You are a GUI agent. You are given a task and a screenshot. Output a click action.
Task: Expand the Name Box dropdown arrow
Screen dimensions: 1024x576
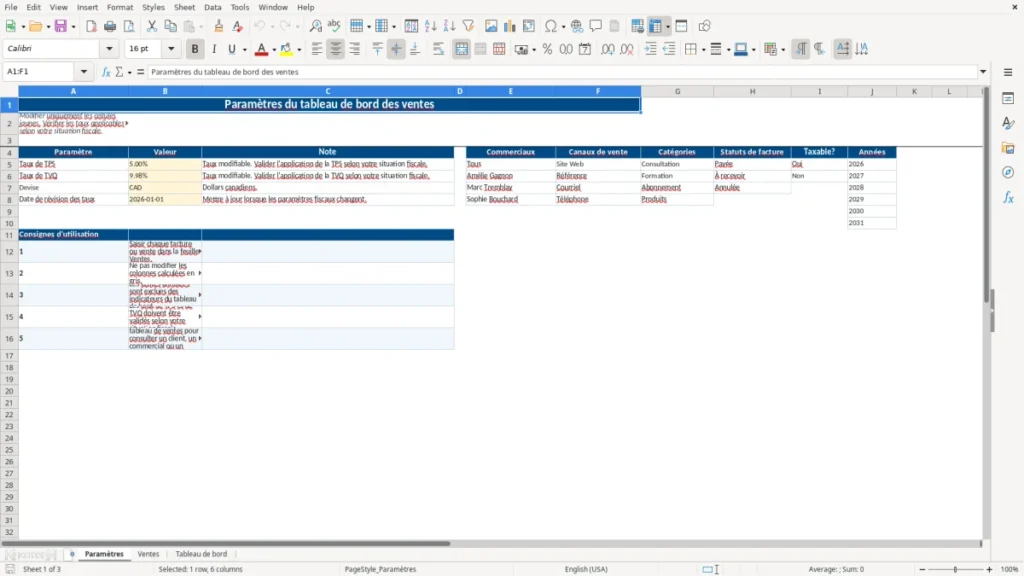click(x=84, y=72)
